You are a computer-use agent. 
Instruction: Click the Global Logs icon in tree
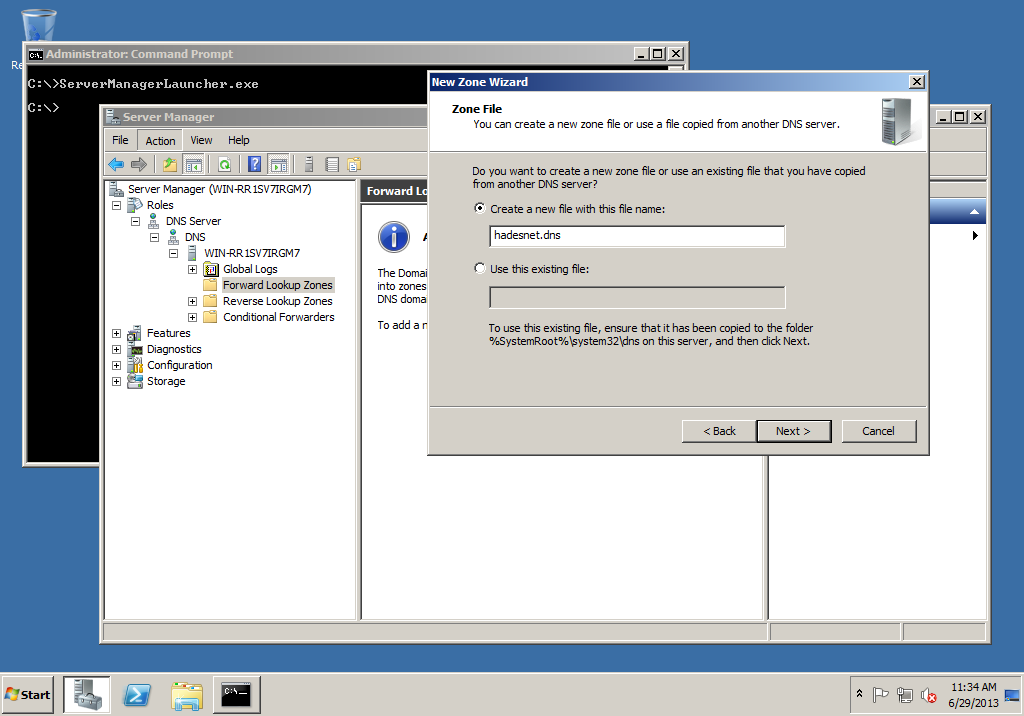point(211,269)
